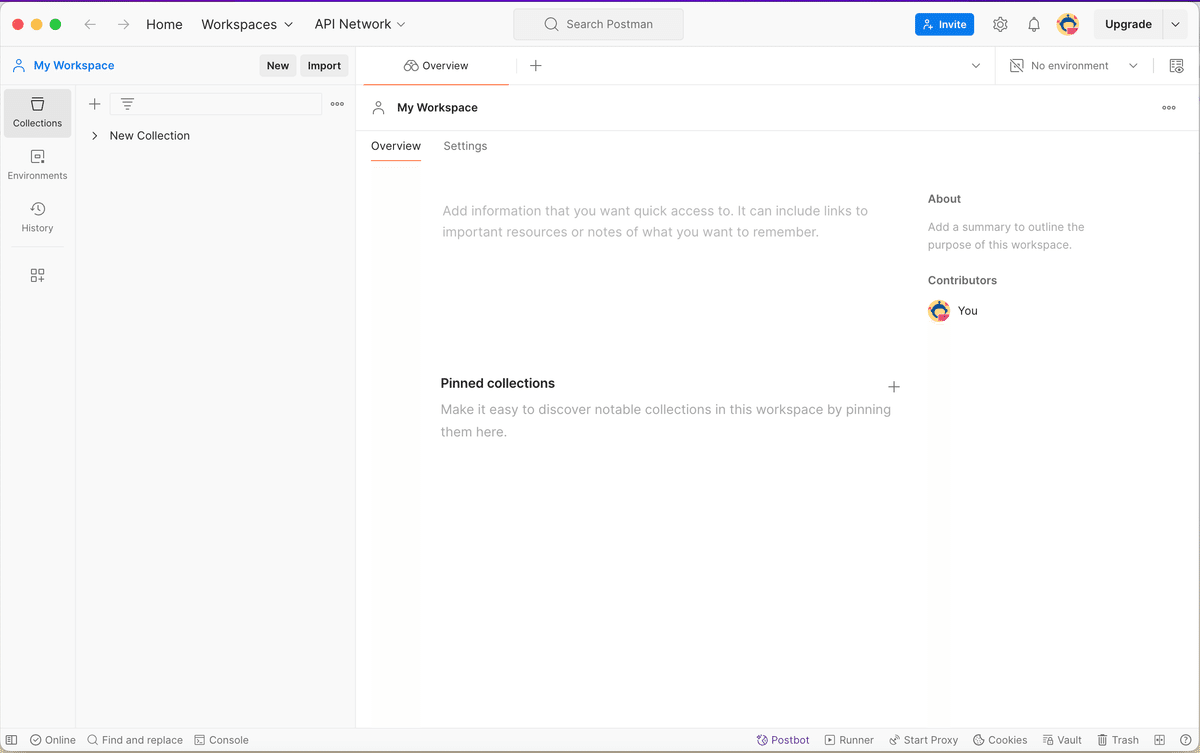Screen dimensions: 1200x753
Task: Open the user avatar profile menu
Action: click(x=1067, y=24)
